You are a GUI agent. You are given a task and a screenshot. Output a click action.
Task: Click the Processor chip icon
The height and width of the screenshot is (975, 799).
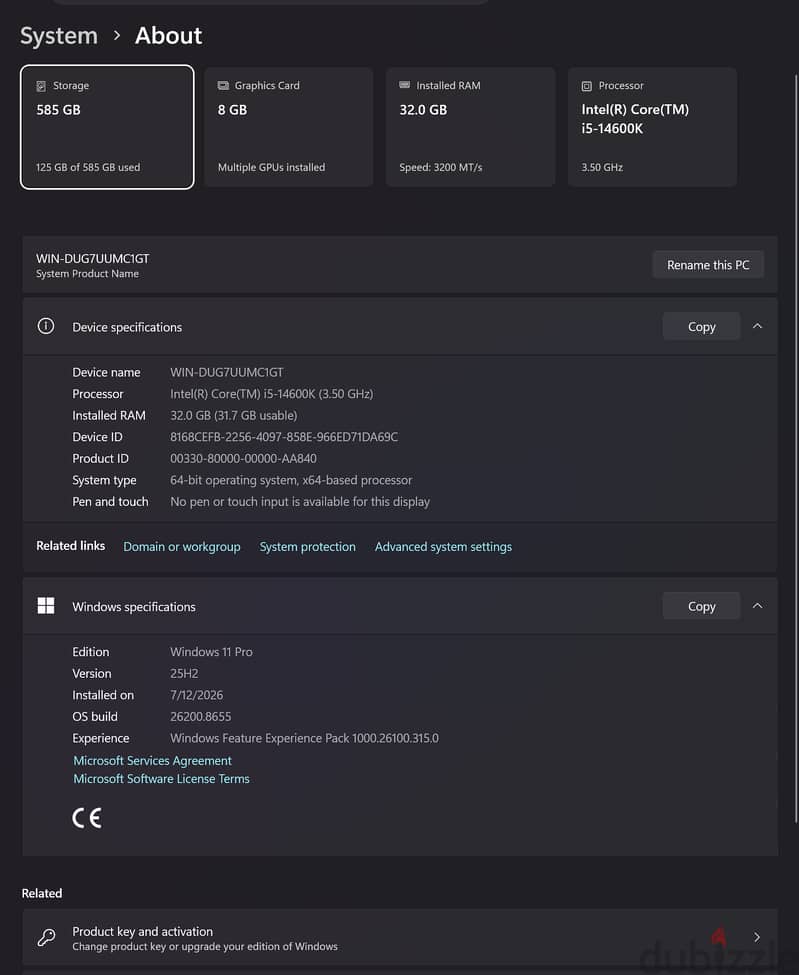click(586, 86)
